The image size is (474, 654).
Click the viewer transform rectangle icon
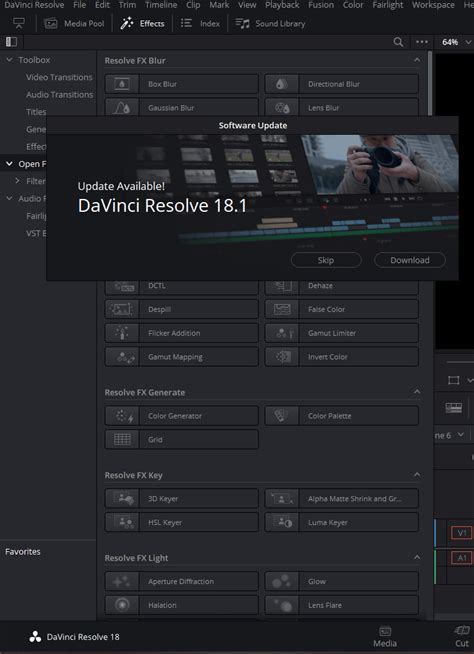coord(453,380)
